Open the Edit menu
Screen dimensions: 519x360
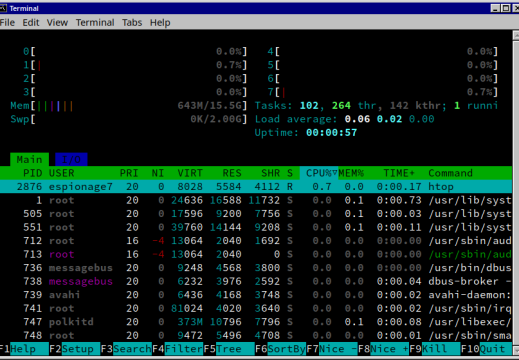31,22
